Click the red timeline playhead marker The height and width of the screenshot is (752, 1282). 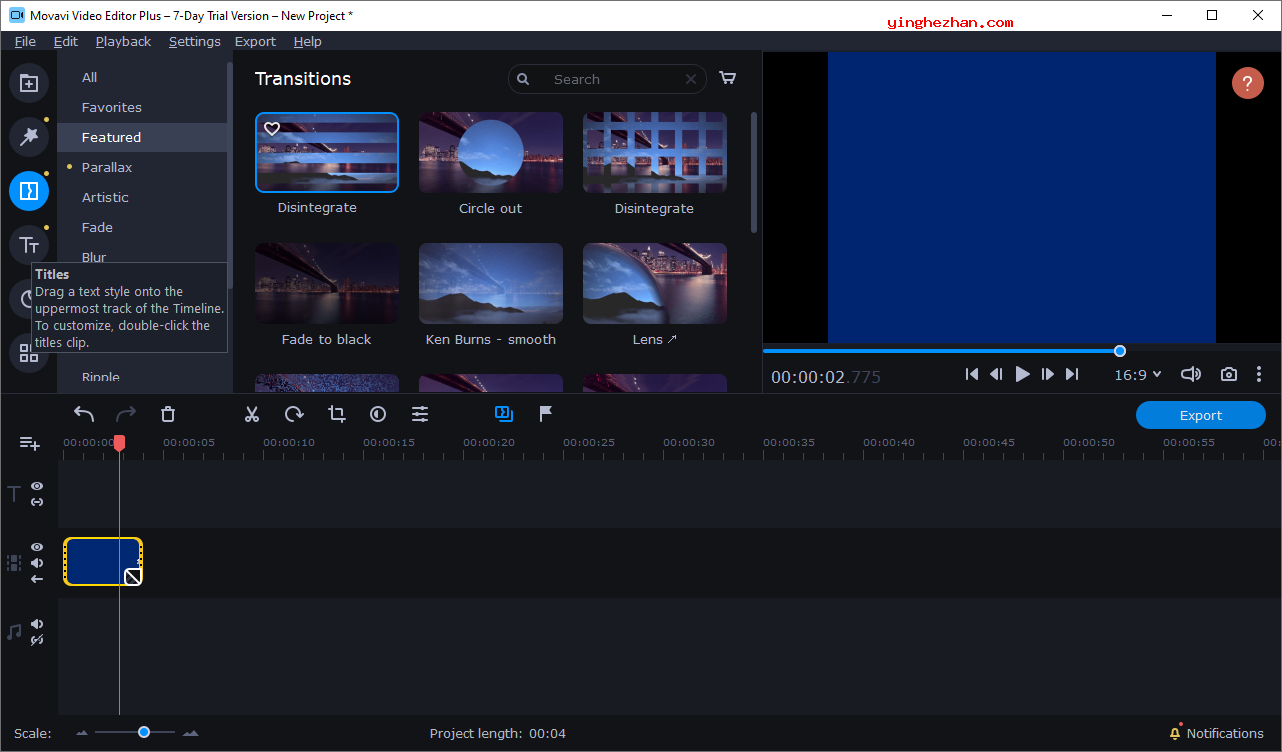point(119,442)
